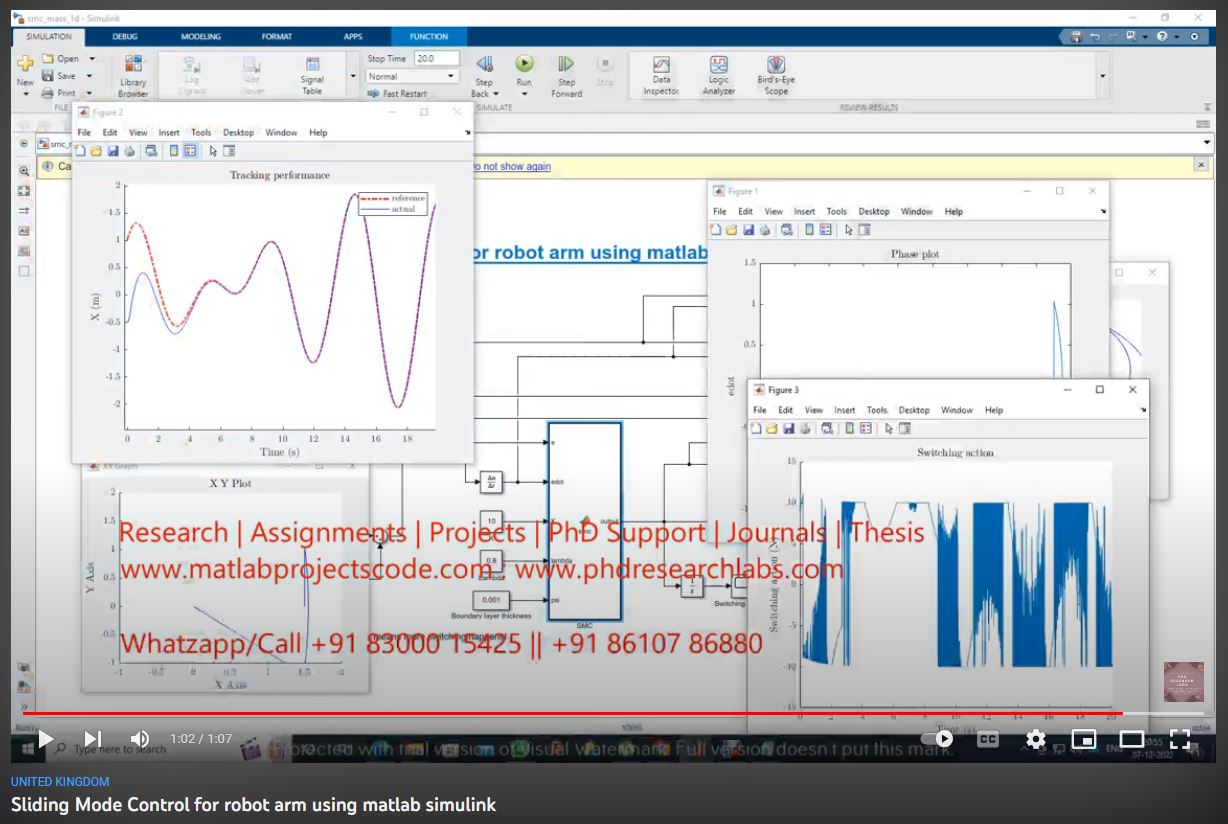
Task: Expand the Review Results gallery arrow
Action: [1102, 76]
